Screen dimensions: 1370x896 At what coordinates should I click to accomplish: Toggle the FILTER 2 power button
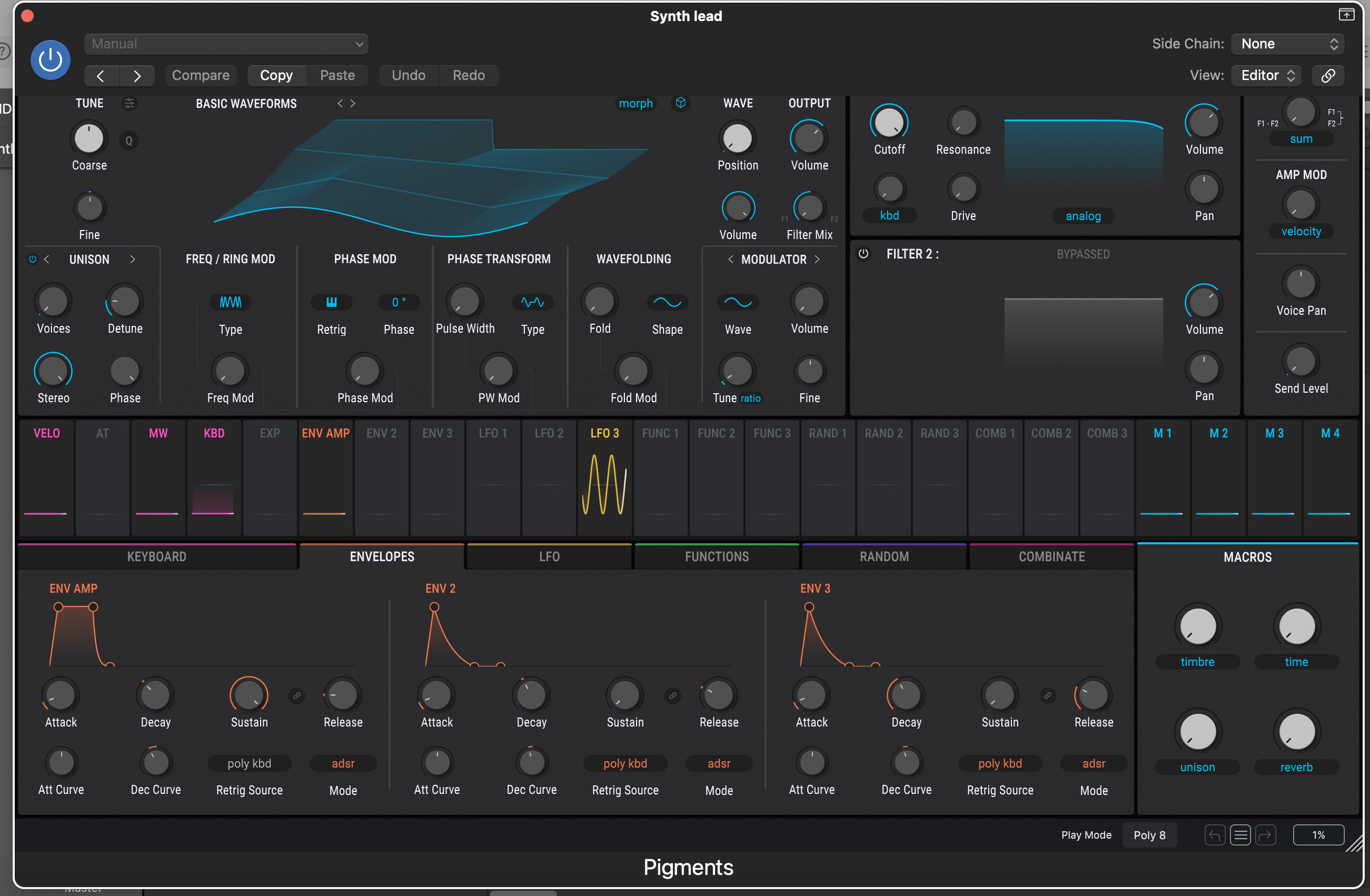(863, 254)
